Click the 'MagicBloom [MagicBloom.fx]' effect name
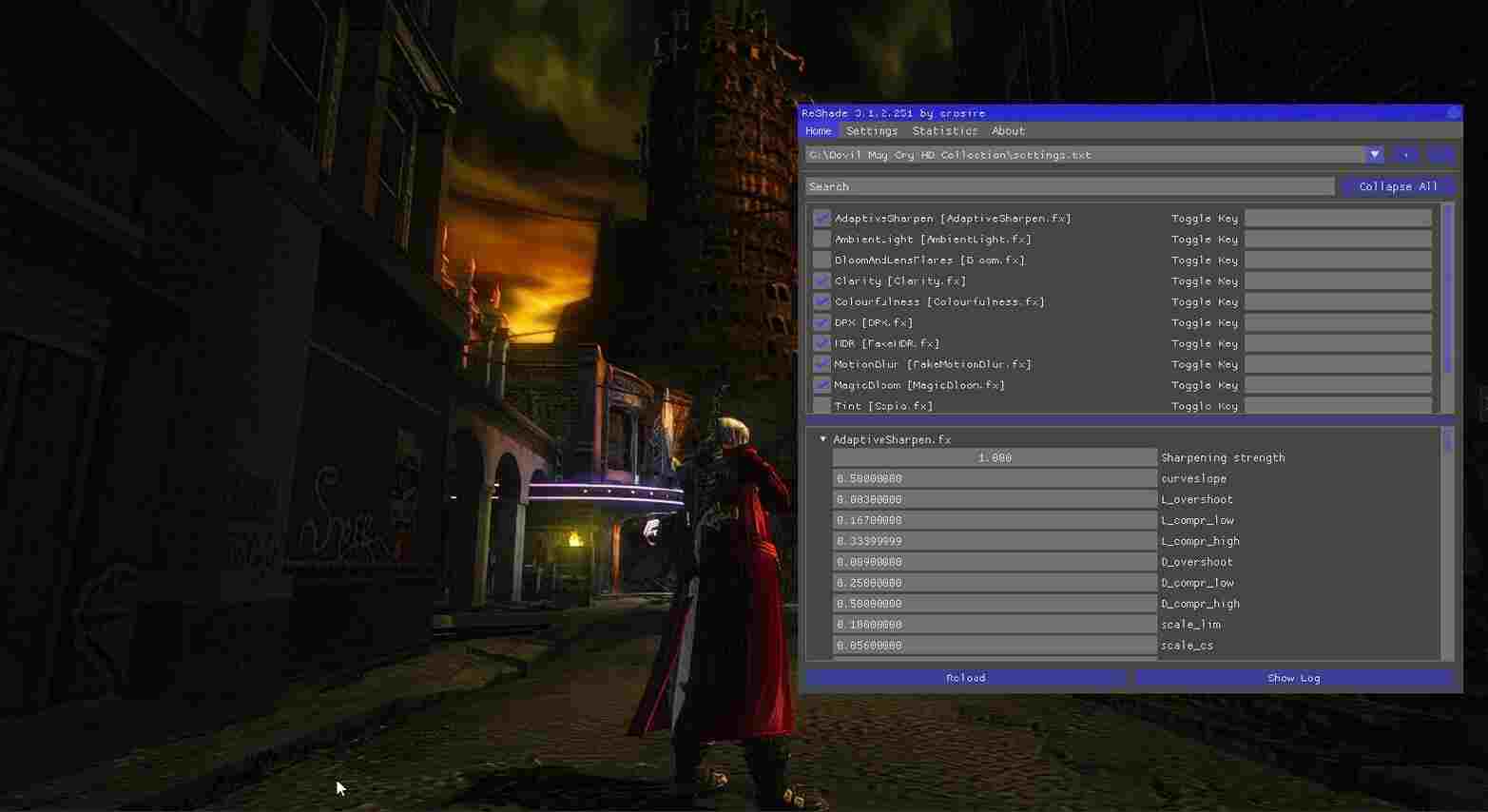The width and height of the screenshot is (1488, 812). click(919, 386)
